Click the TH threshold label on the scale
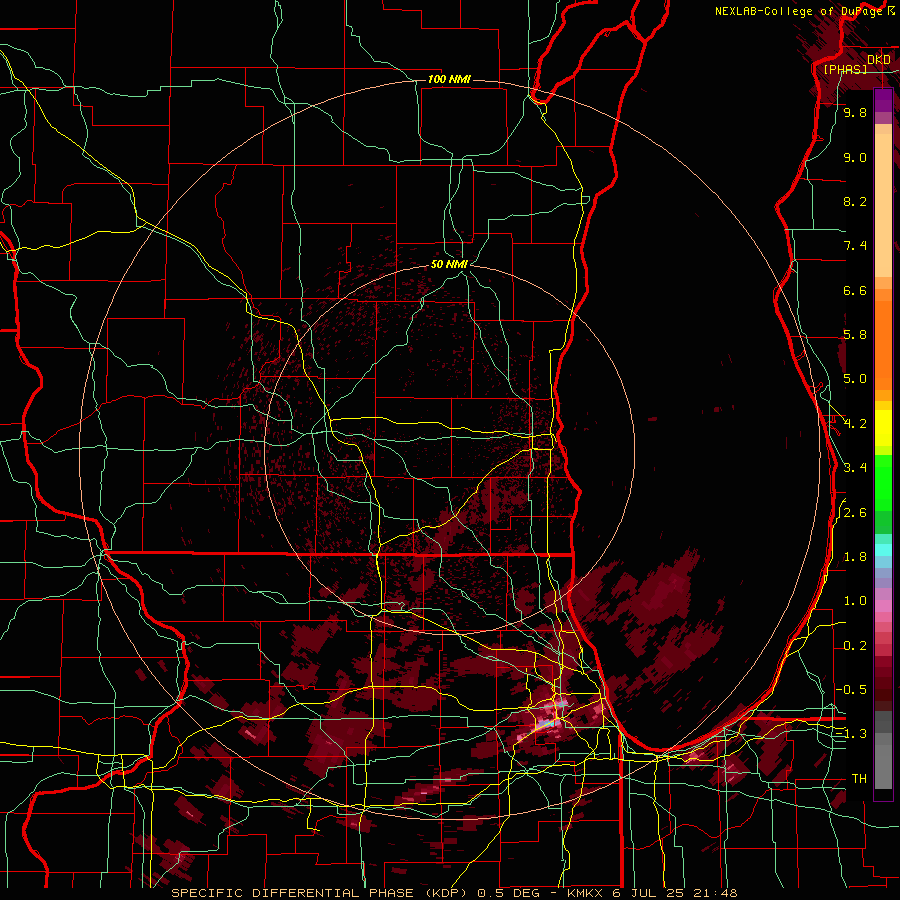The image size is (900, 900). tap(859, 779)
